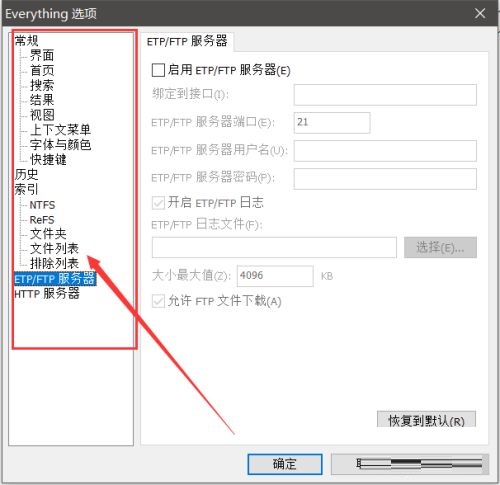The height and width of the screenshot is (485, 500).
Task: Toggle 开启 ETP/FTP 日志 checkbox
Action: [158, 203]
